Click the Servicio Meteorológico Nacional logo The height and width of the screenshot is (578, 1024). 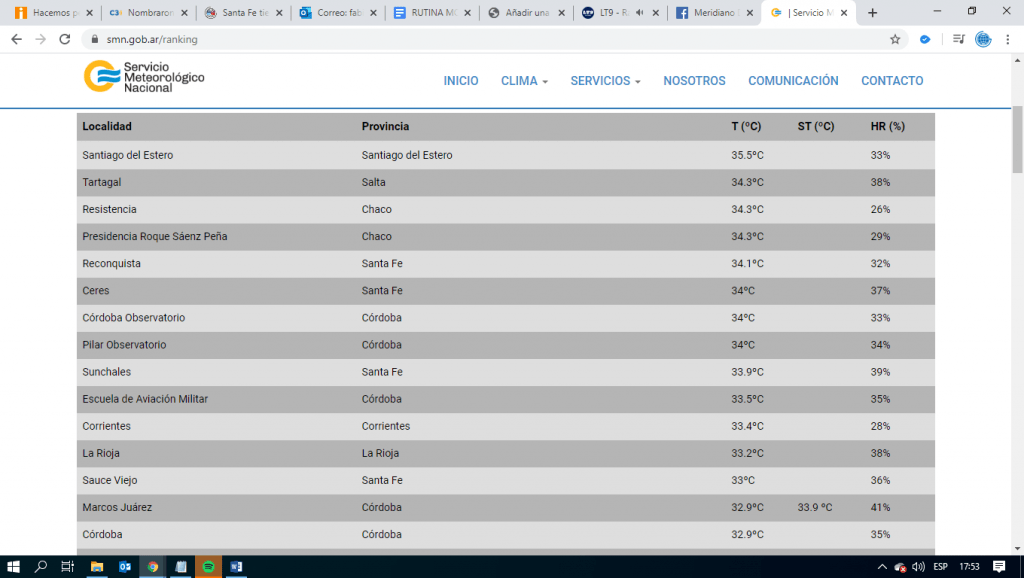click(x=144, y=77)
